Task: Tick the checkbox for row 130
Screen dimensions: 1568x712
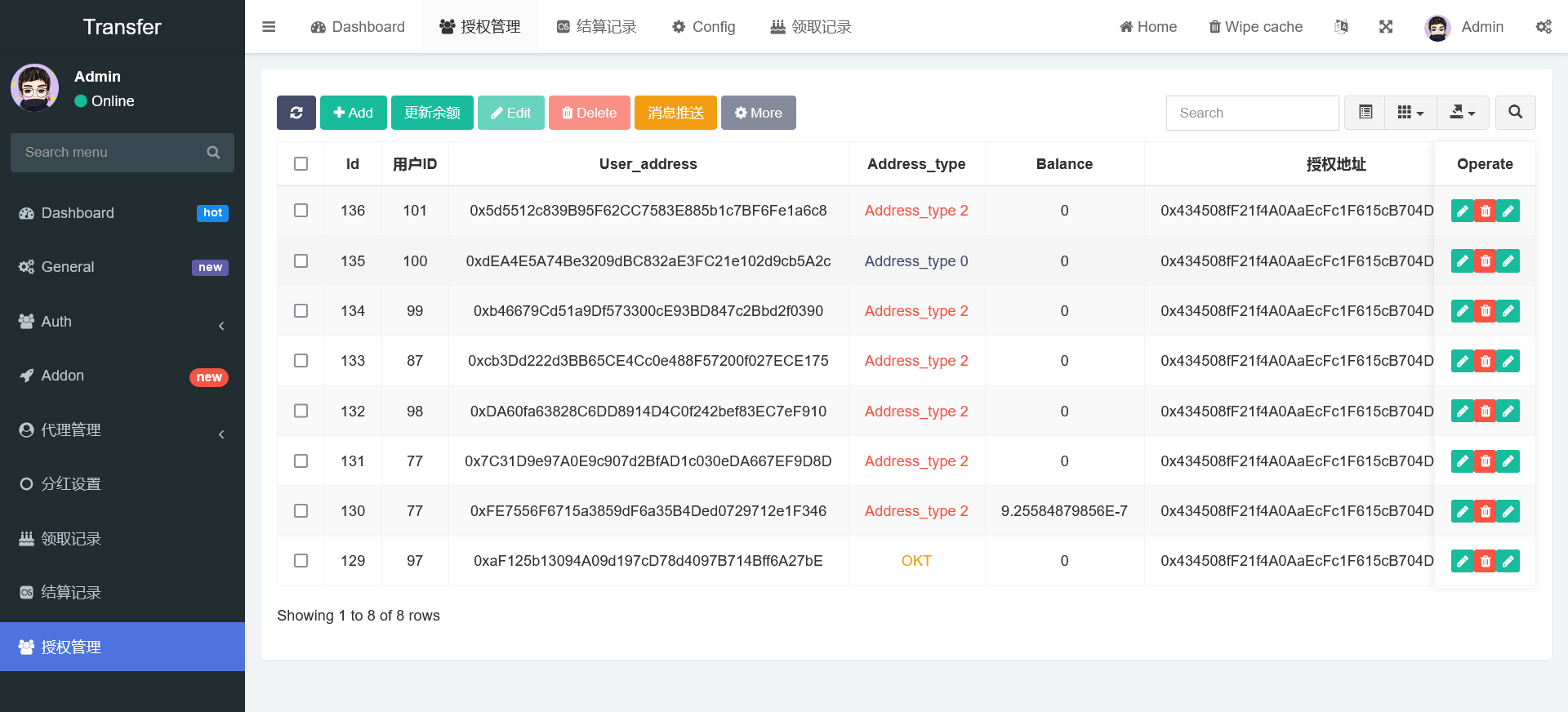Action: [301, 511]
